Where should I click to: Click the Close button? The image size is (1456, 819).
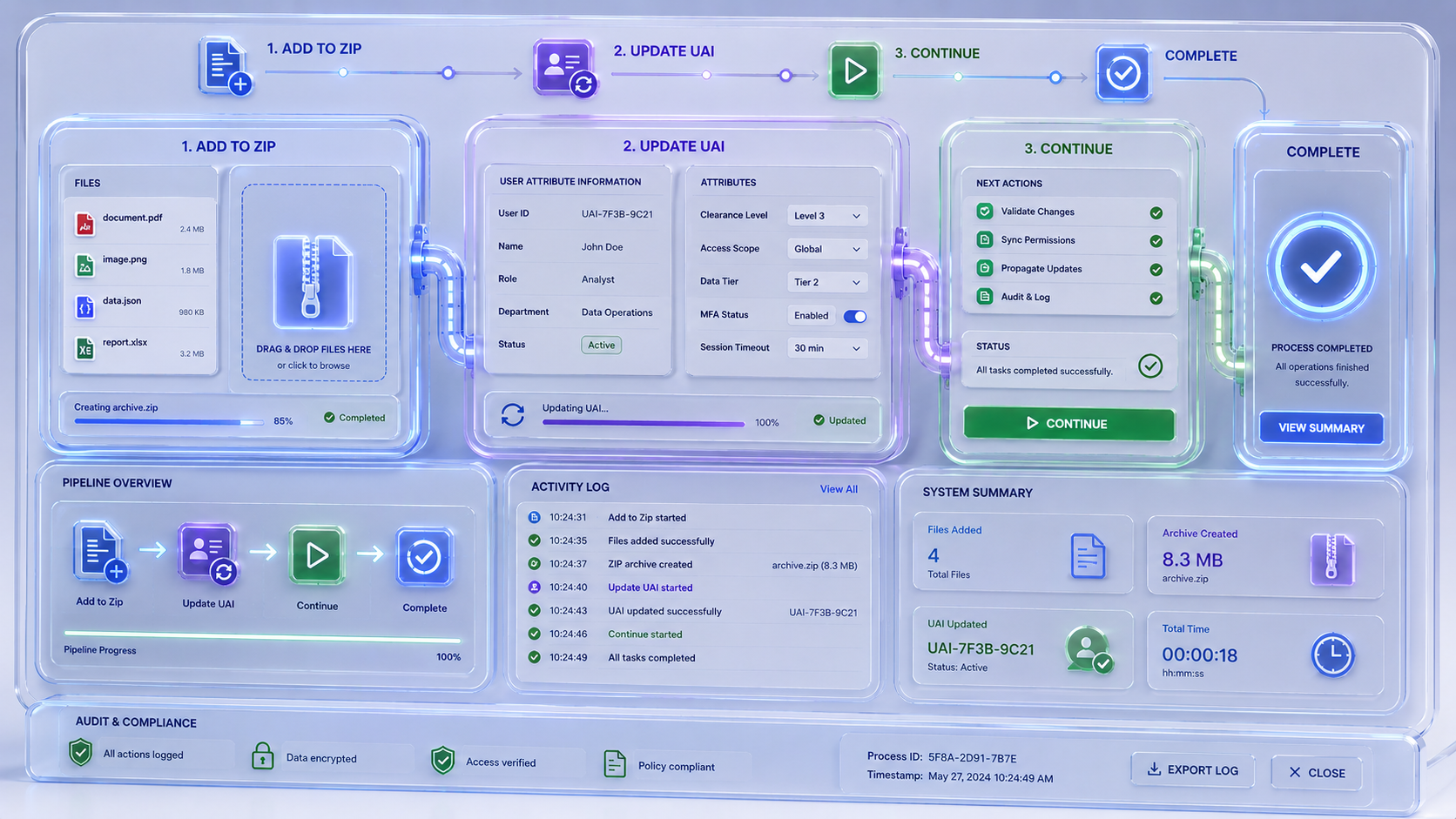click(x=1317, y=773)
